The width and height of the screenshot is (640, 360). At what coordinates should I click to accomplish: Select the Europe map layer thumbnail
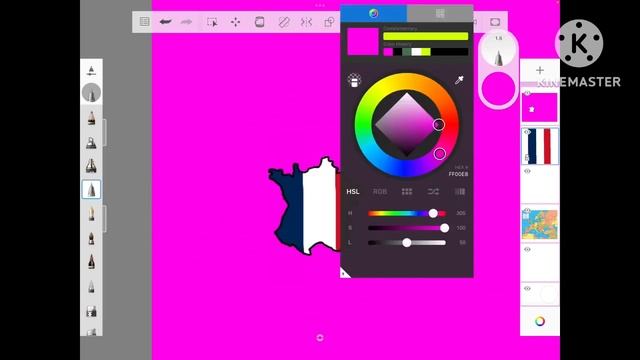point(540,224)
